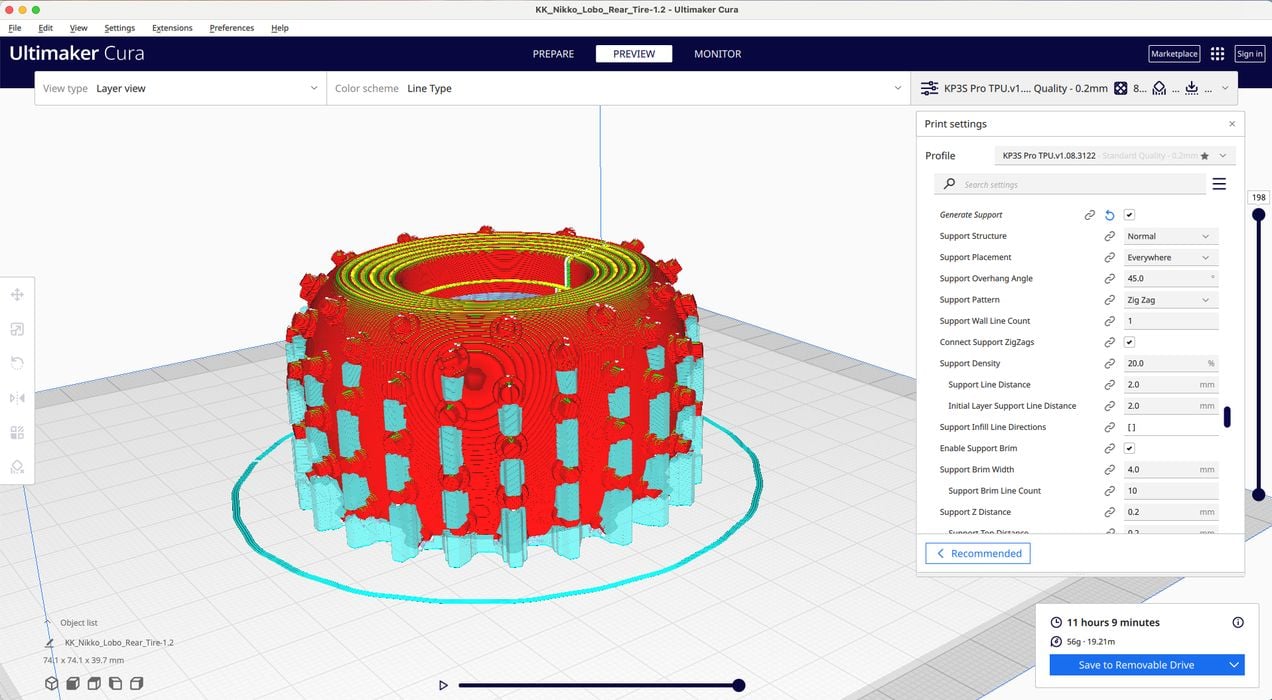
Task: Open the application switcher grid icon
Action: coord(1217,54)
